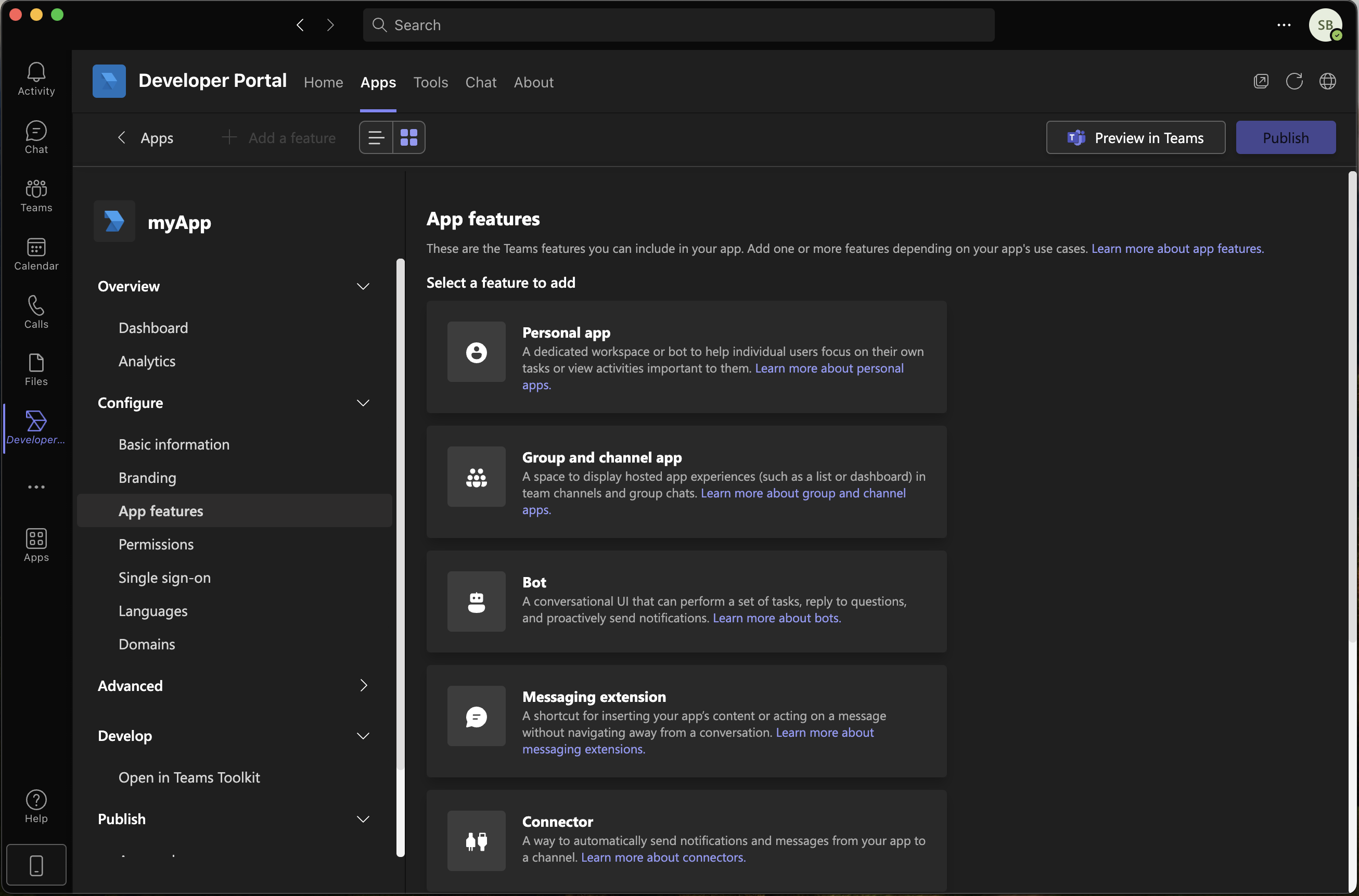Open Analytics in sidebar
Viewport: 1359px width, 896px height.
point(147,361)
